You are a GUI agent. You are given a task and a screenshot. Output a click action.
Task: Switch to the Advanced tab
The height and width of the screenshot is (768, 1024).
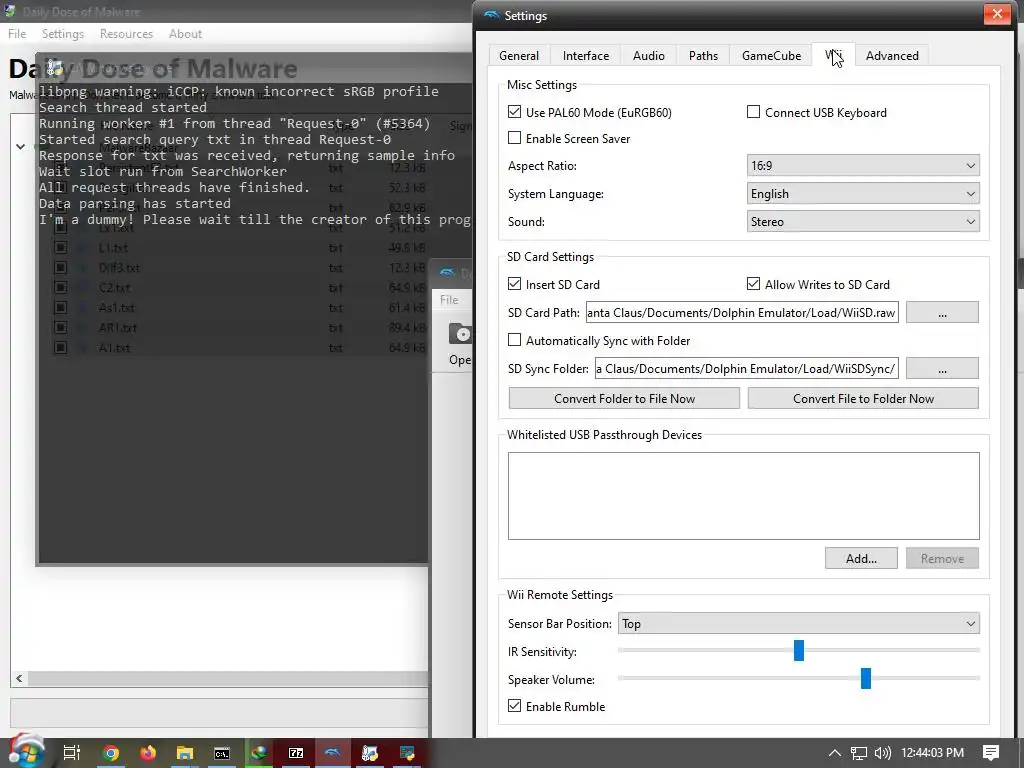892,56
